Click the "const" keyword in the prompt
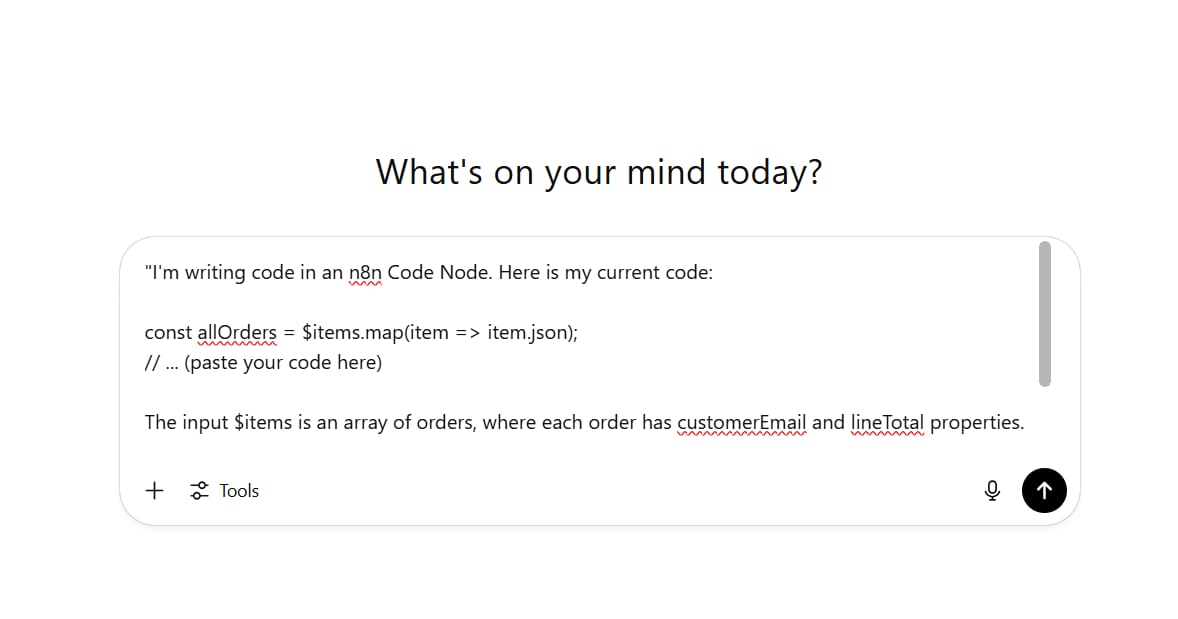 point(168,332)
